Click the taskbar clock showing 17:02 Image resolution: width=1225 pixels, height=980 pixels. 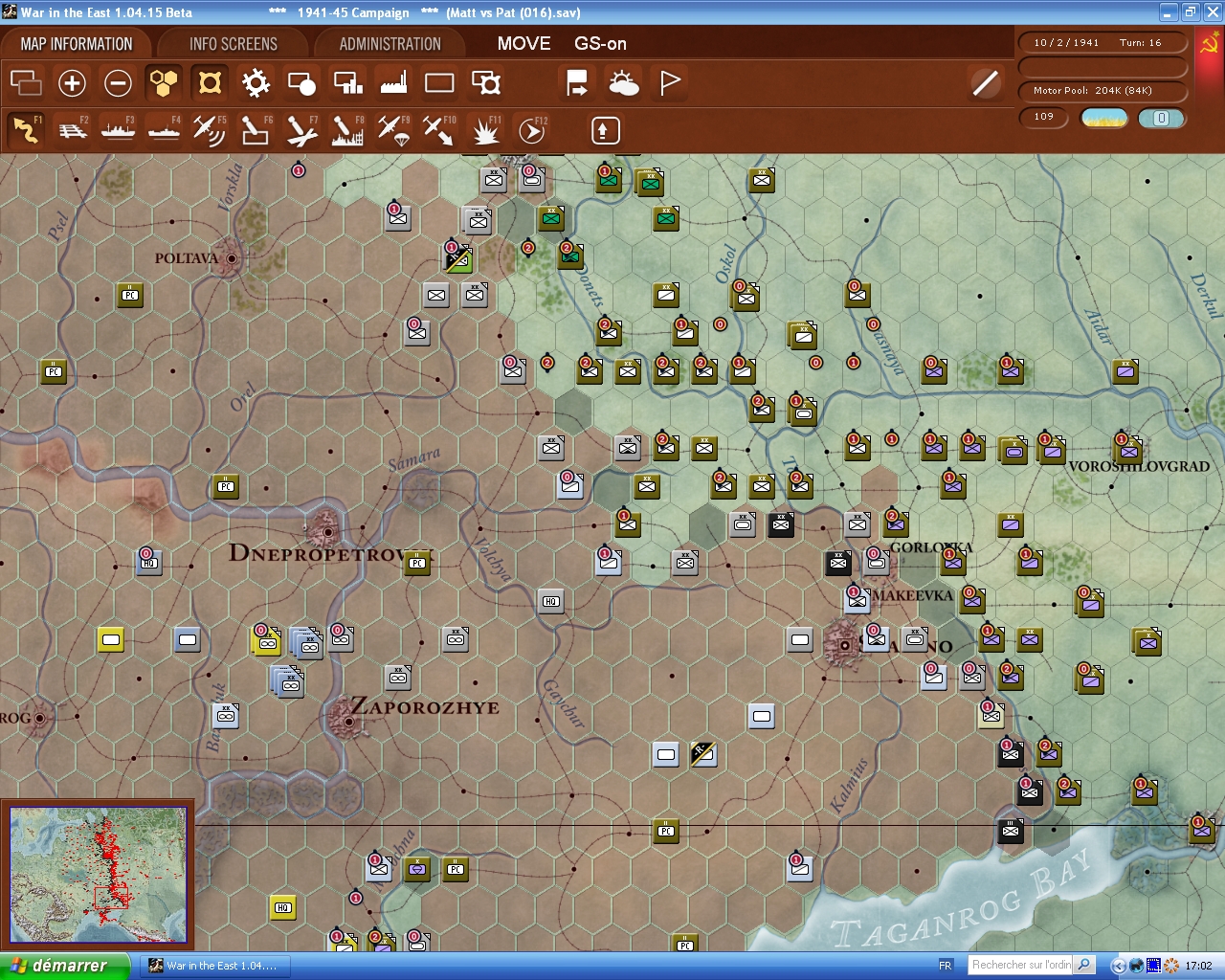1199,966
